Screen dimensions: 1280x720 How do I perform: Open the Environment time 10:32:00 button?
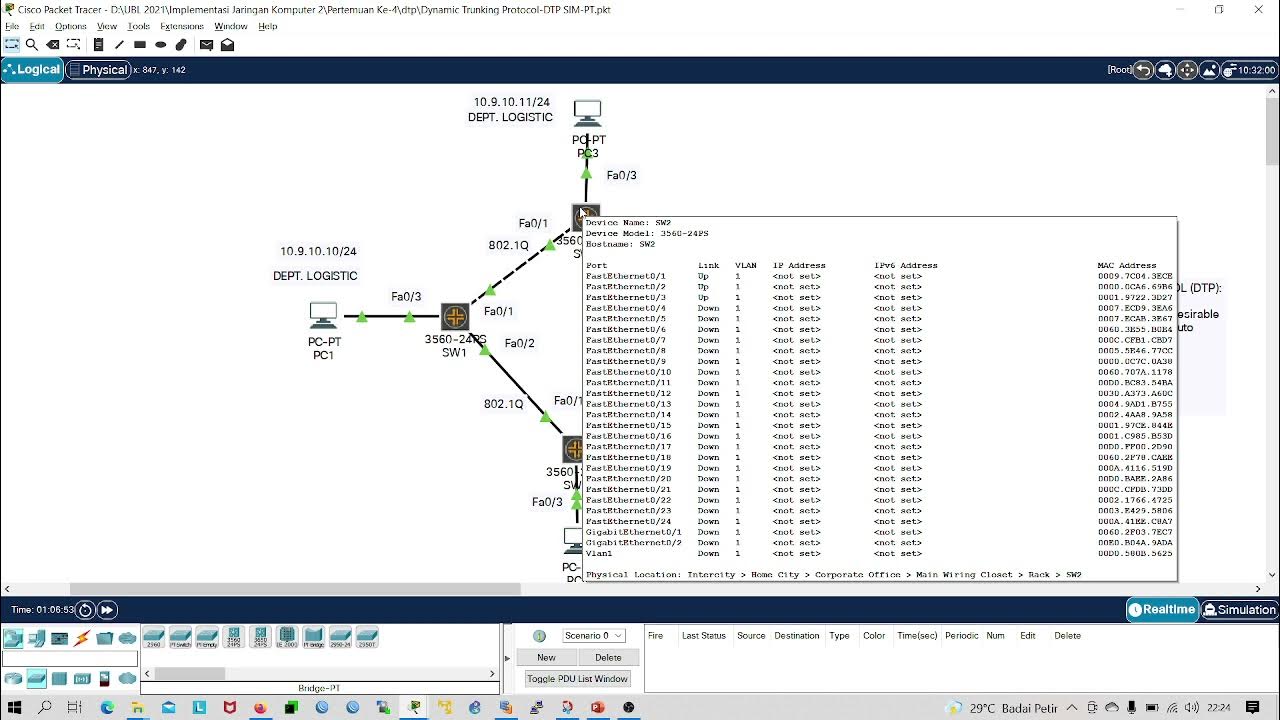1250,70
